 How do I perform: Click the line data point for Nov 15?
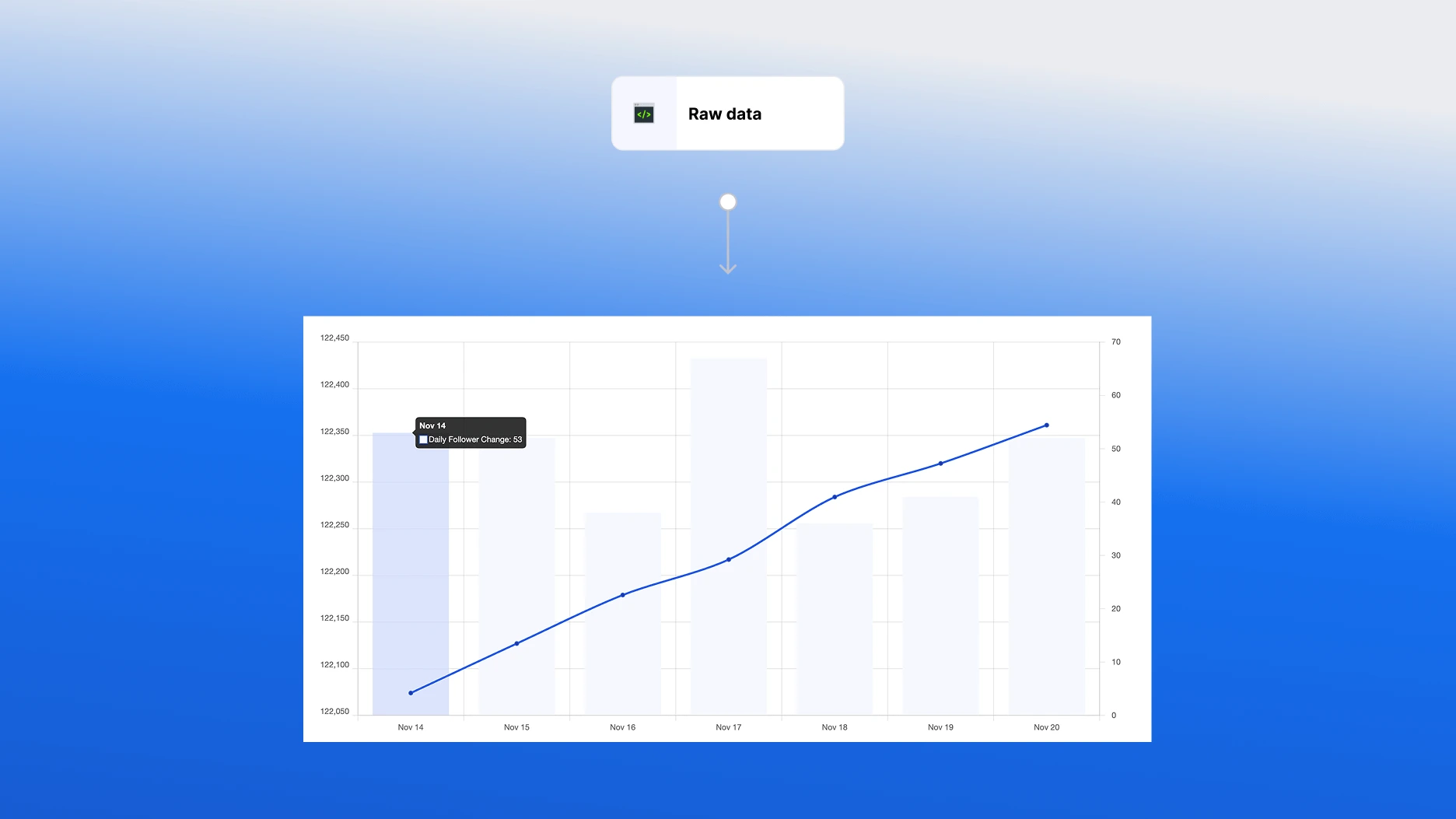click(x=516, y=643)
